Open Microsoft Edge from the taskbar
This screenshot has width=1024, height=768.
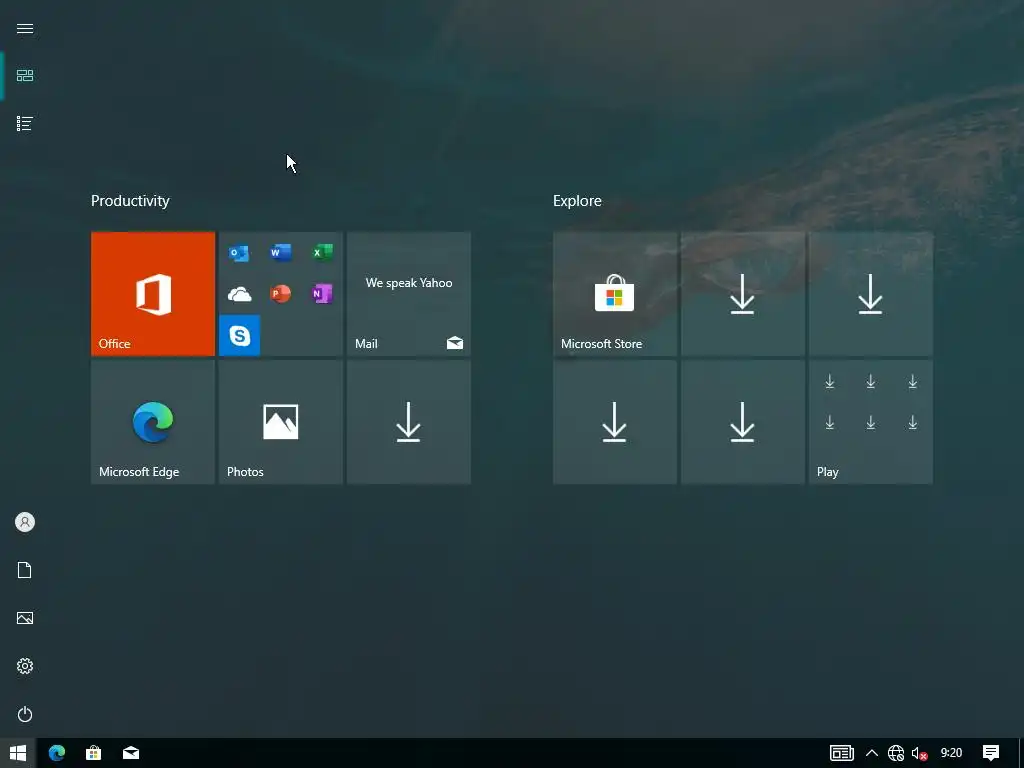pyautogui.click(x=57, y=753)
